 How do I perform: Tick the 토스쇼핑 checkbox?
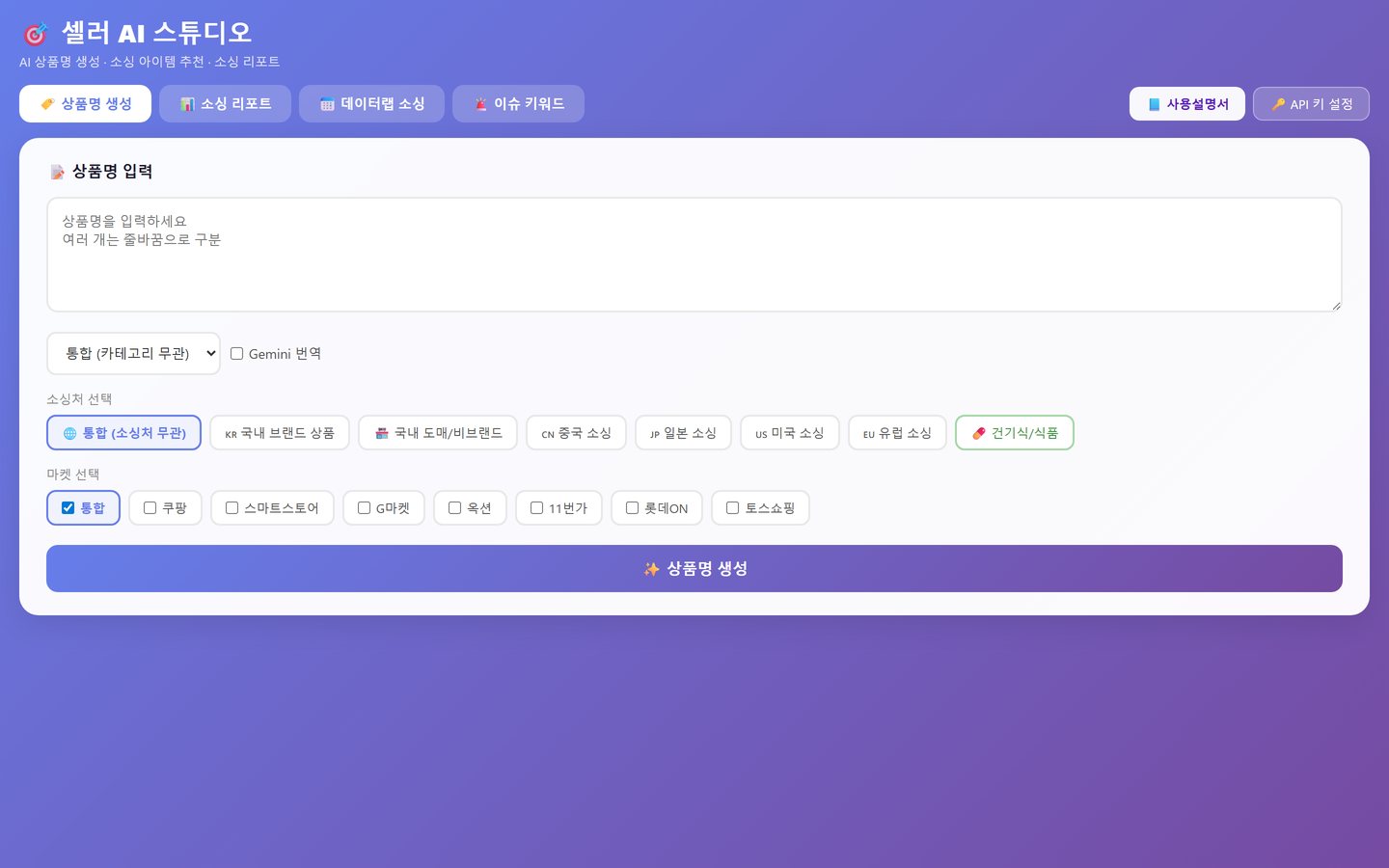pos(732,508)
